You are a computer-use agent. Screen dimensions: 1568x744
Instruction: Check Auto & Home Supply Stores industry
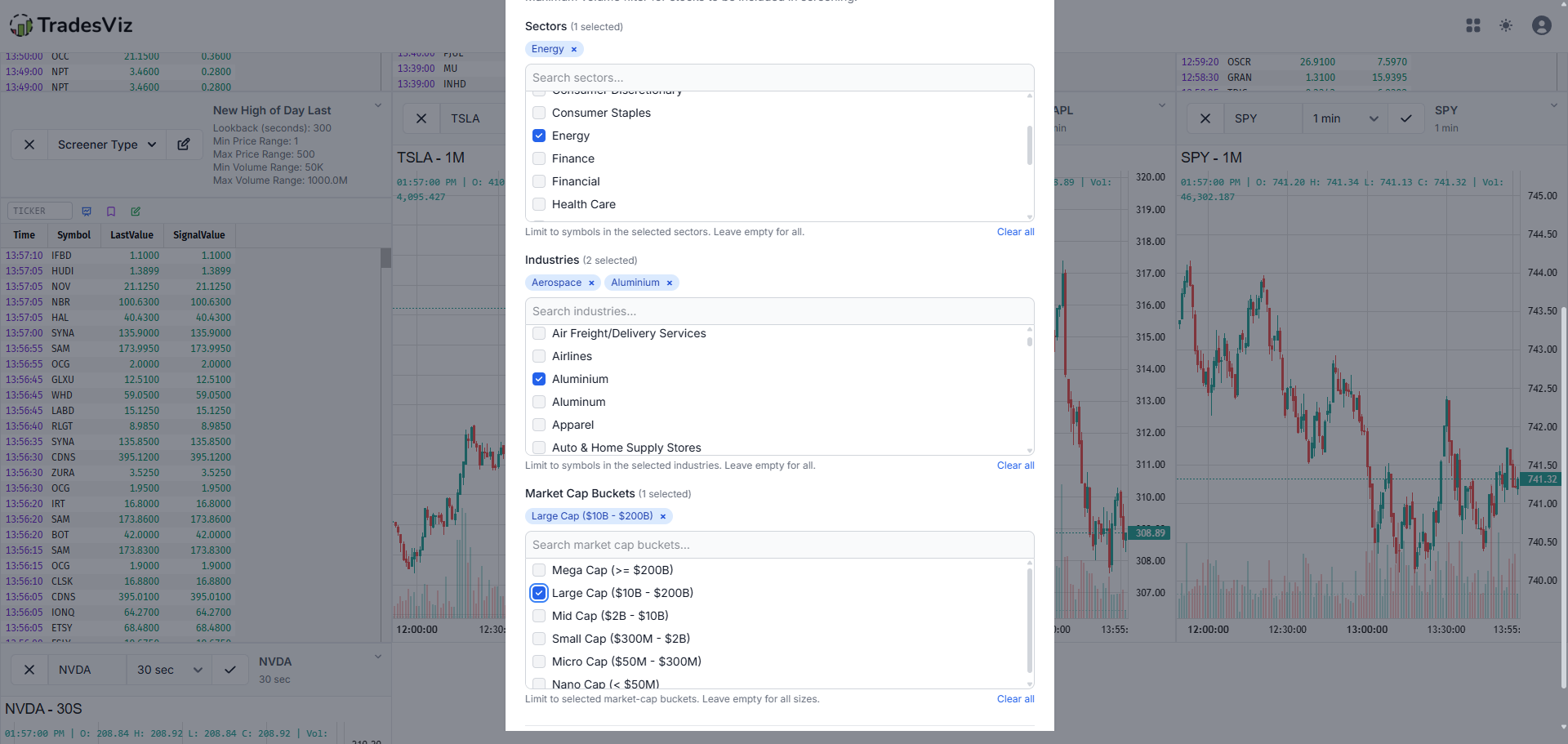[x=539, y=448]
